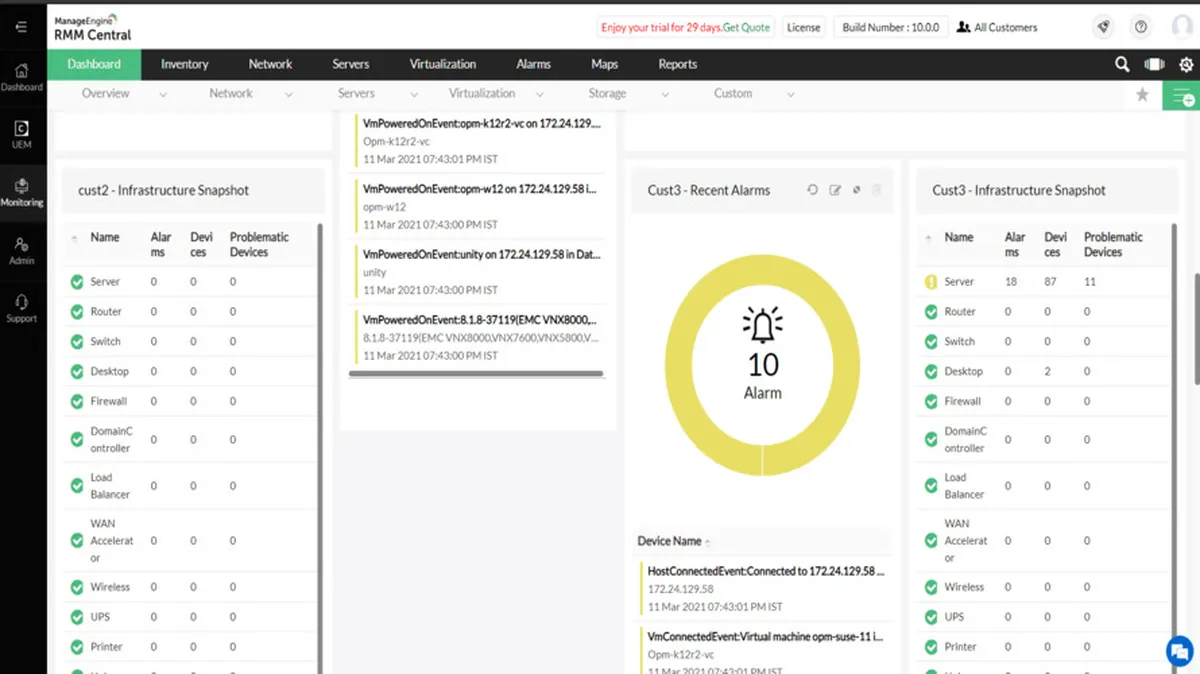Open the All Customers selector
The width and height of the screenshot is (1200, 674).
point(997,27)
